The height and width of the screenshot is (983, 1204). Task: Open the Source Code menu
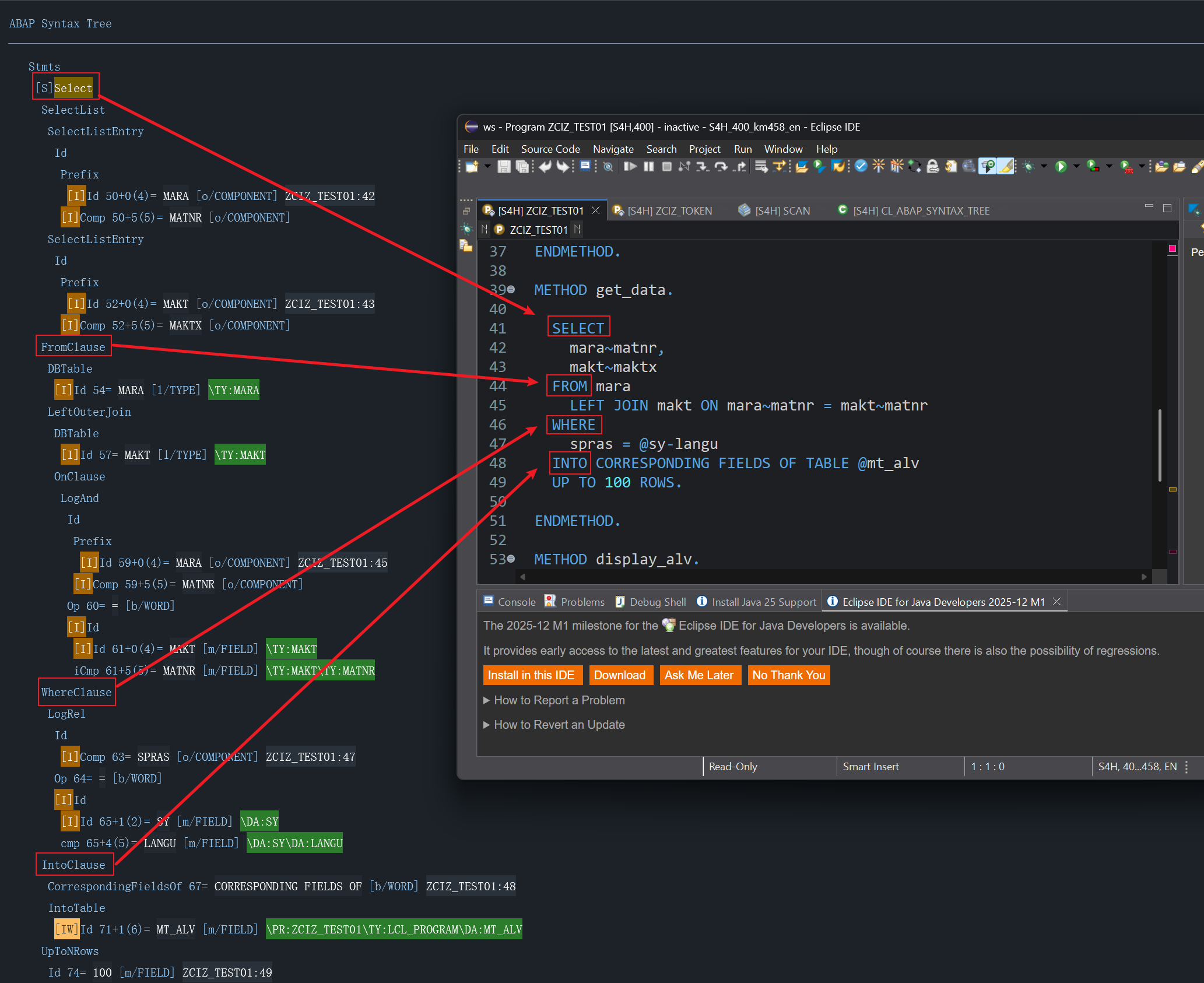pos(550,149)
